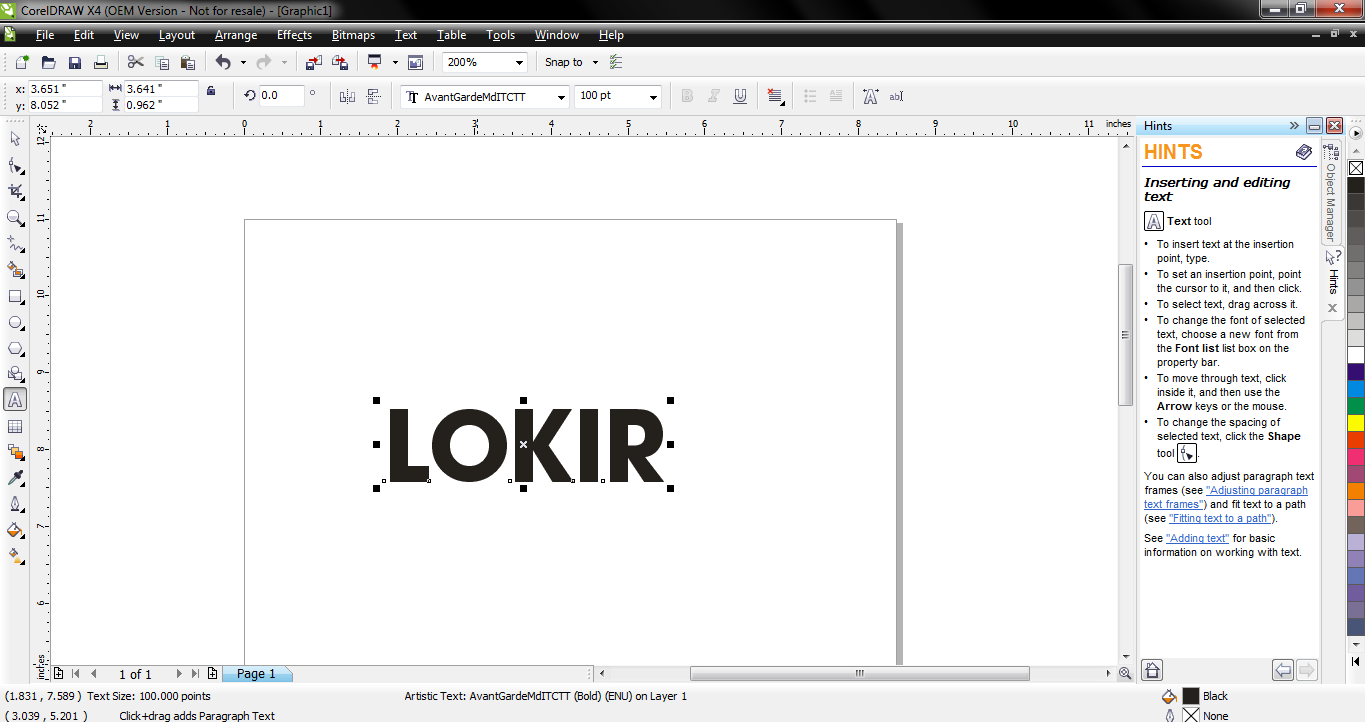Toggle italic formatting
Screen dimensions: 1365x722
click(x=712, y=95)
